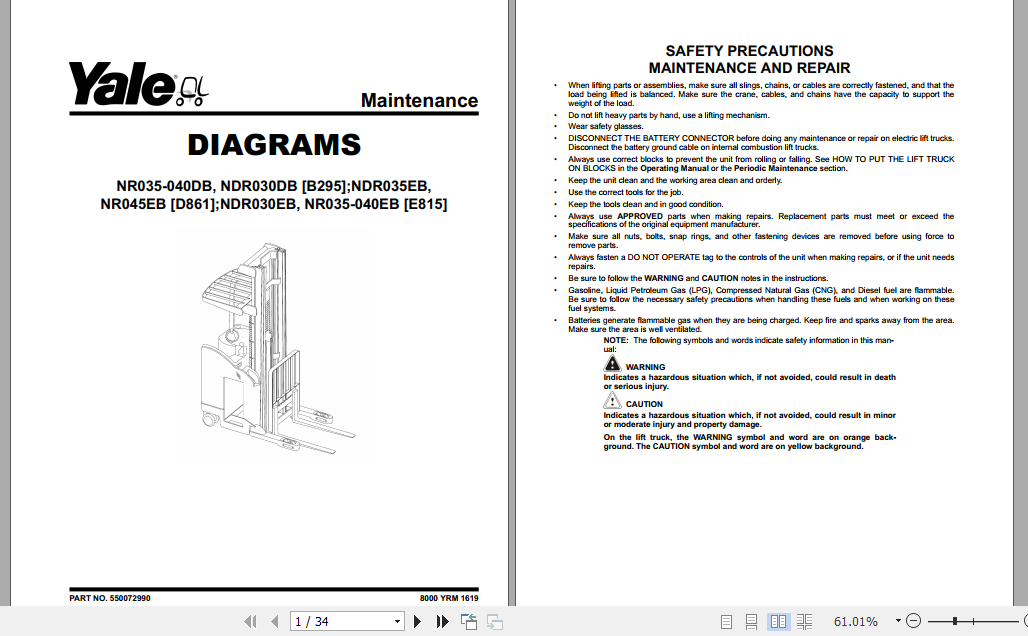Open the zoom percentage dropdown
This screenshot has width=1028, height=636.
pos(897,621)
